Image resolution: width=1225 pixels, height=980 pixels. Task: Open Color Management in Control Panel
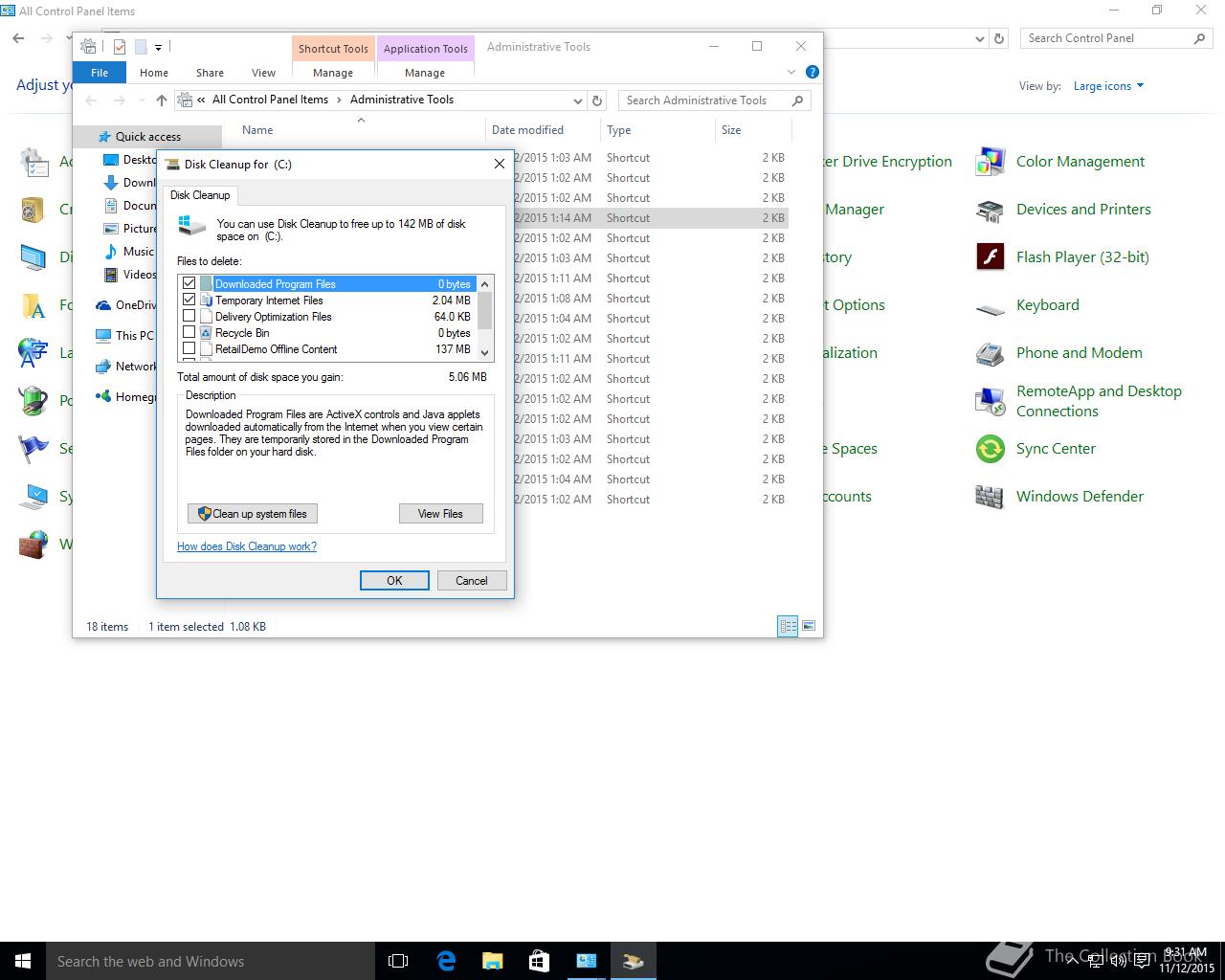click(1059, 162)
